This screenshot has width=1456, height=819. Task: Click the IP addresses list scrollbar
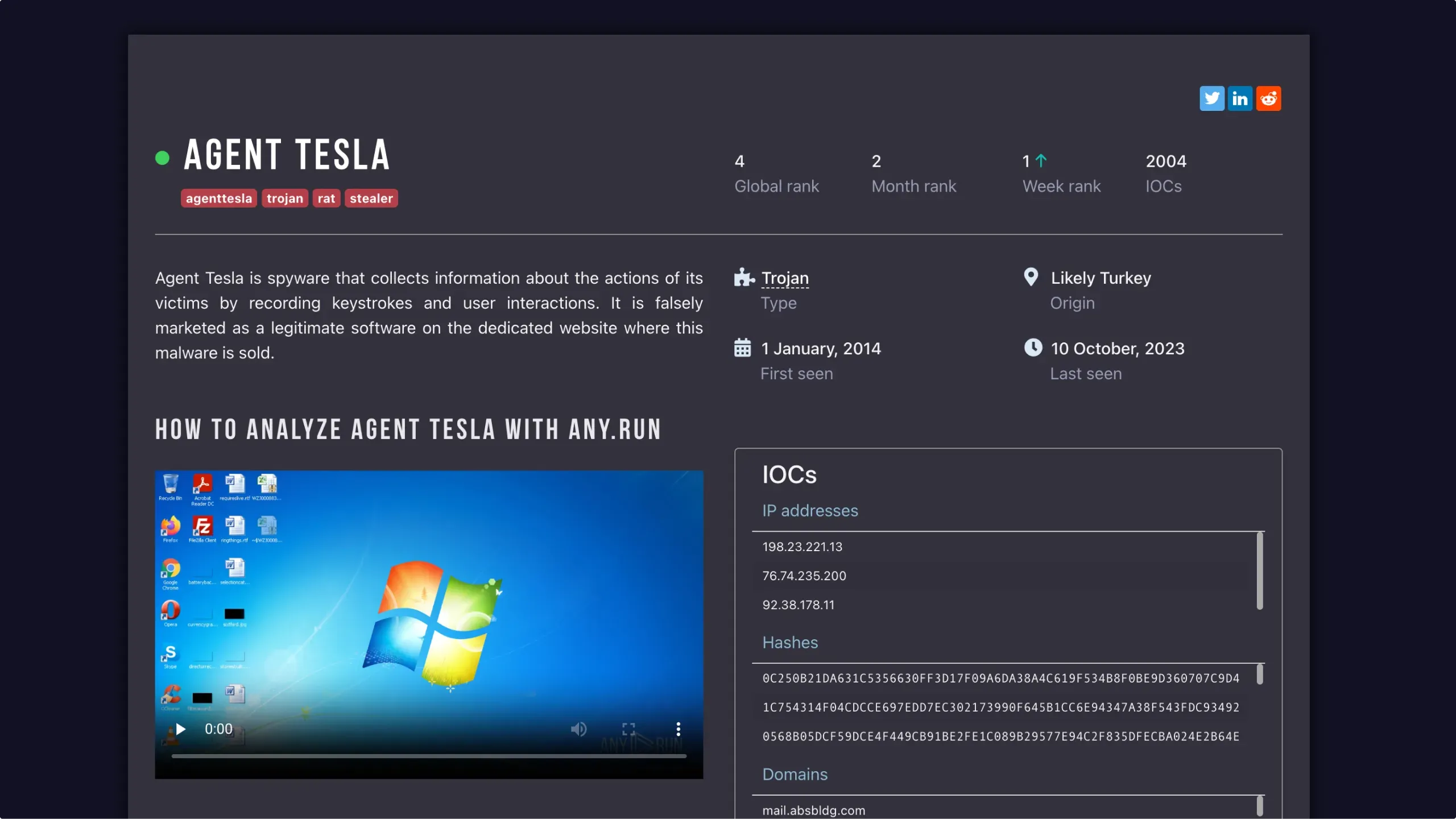1260,570
